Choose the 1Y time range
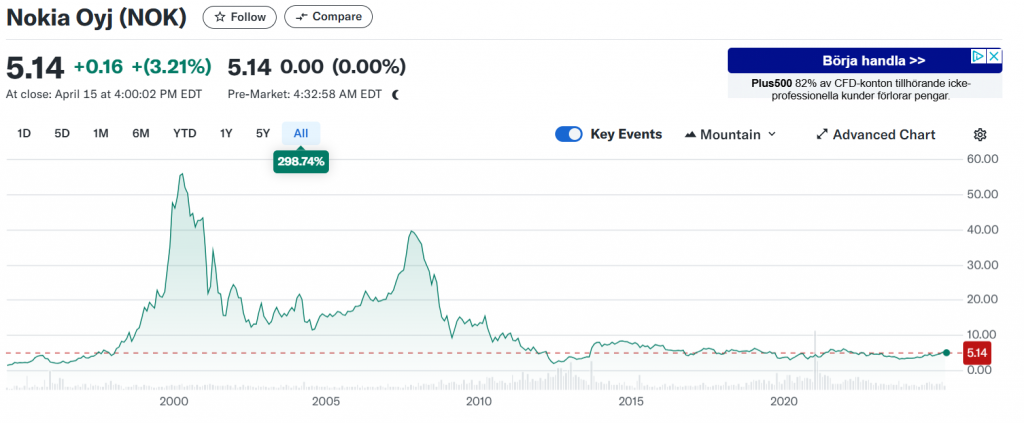 226,133
